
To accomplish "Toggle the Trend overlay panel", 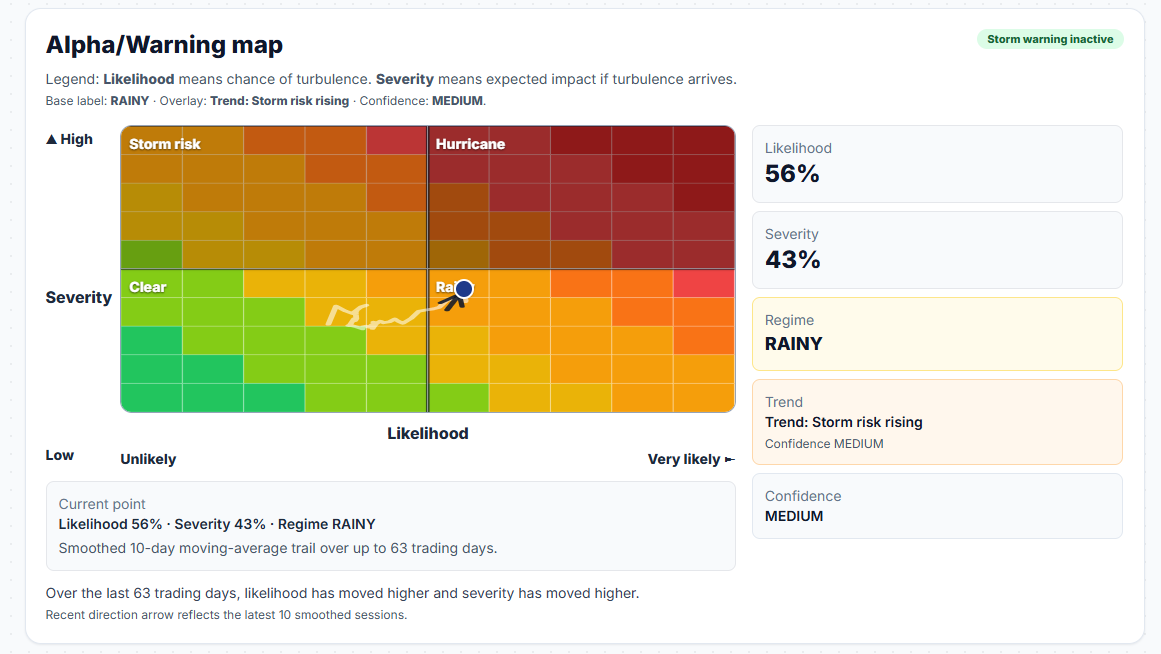I will pos(937,422).
